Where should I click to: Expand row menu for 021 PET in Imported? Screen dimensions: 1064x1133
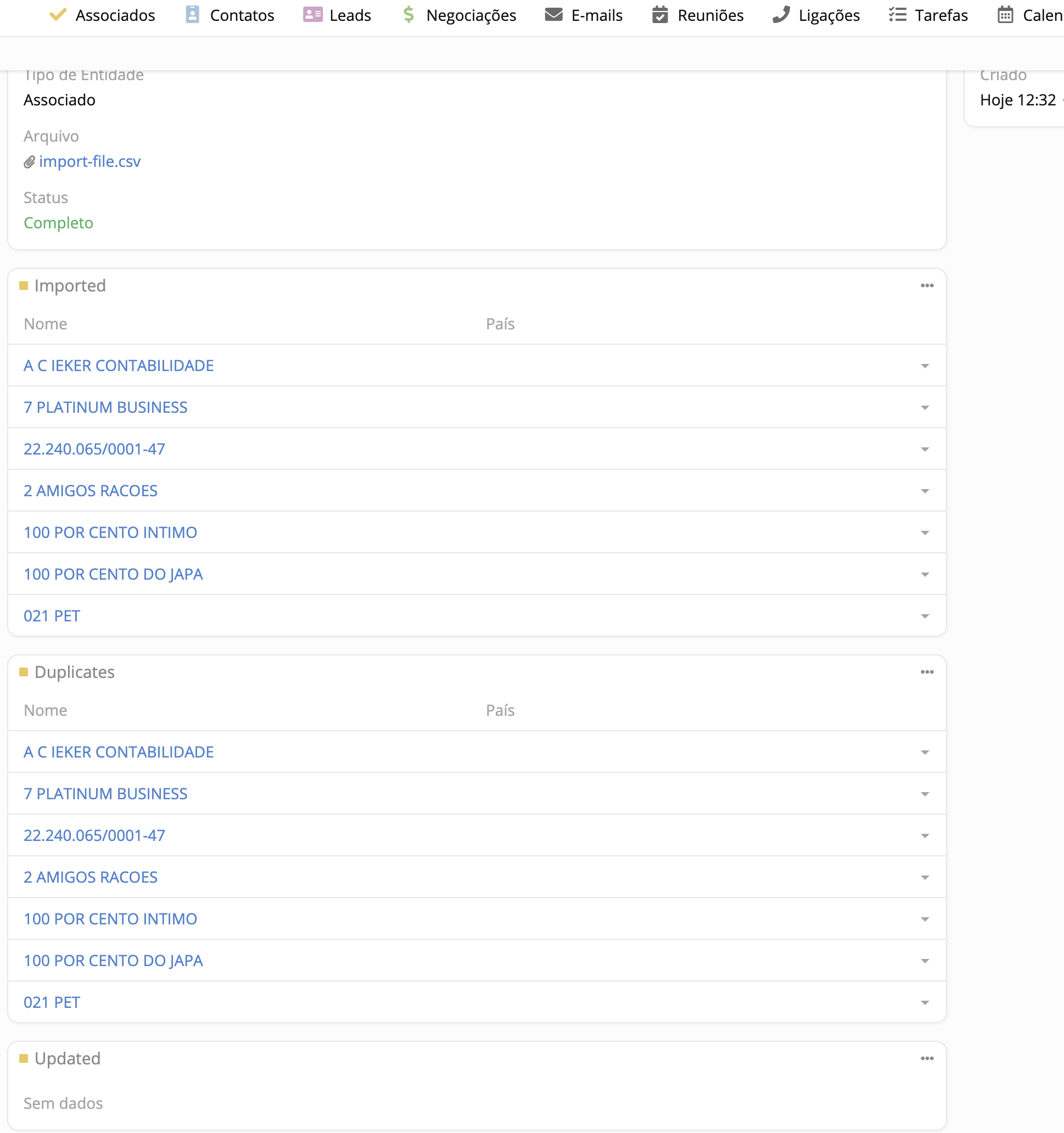(x=925, y=616)
